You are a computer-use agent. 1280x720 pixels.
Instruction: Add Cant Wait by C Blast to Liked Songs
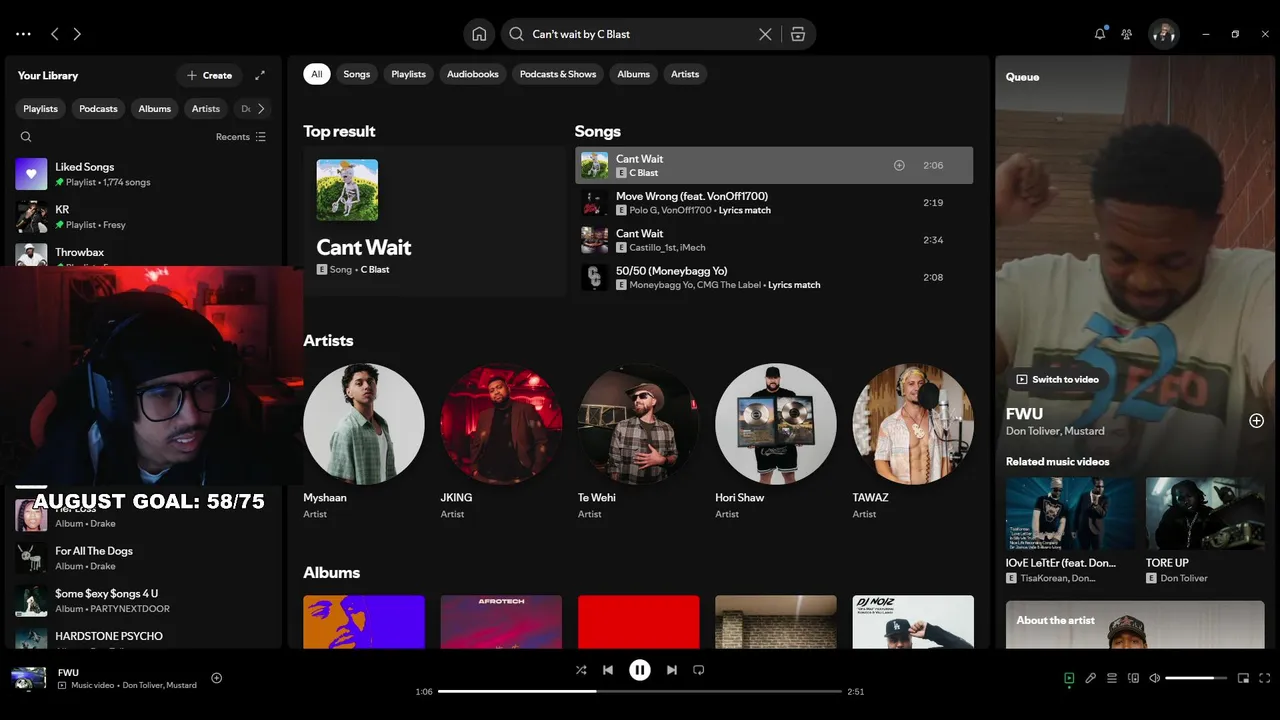(899, 165)
